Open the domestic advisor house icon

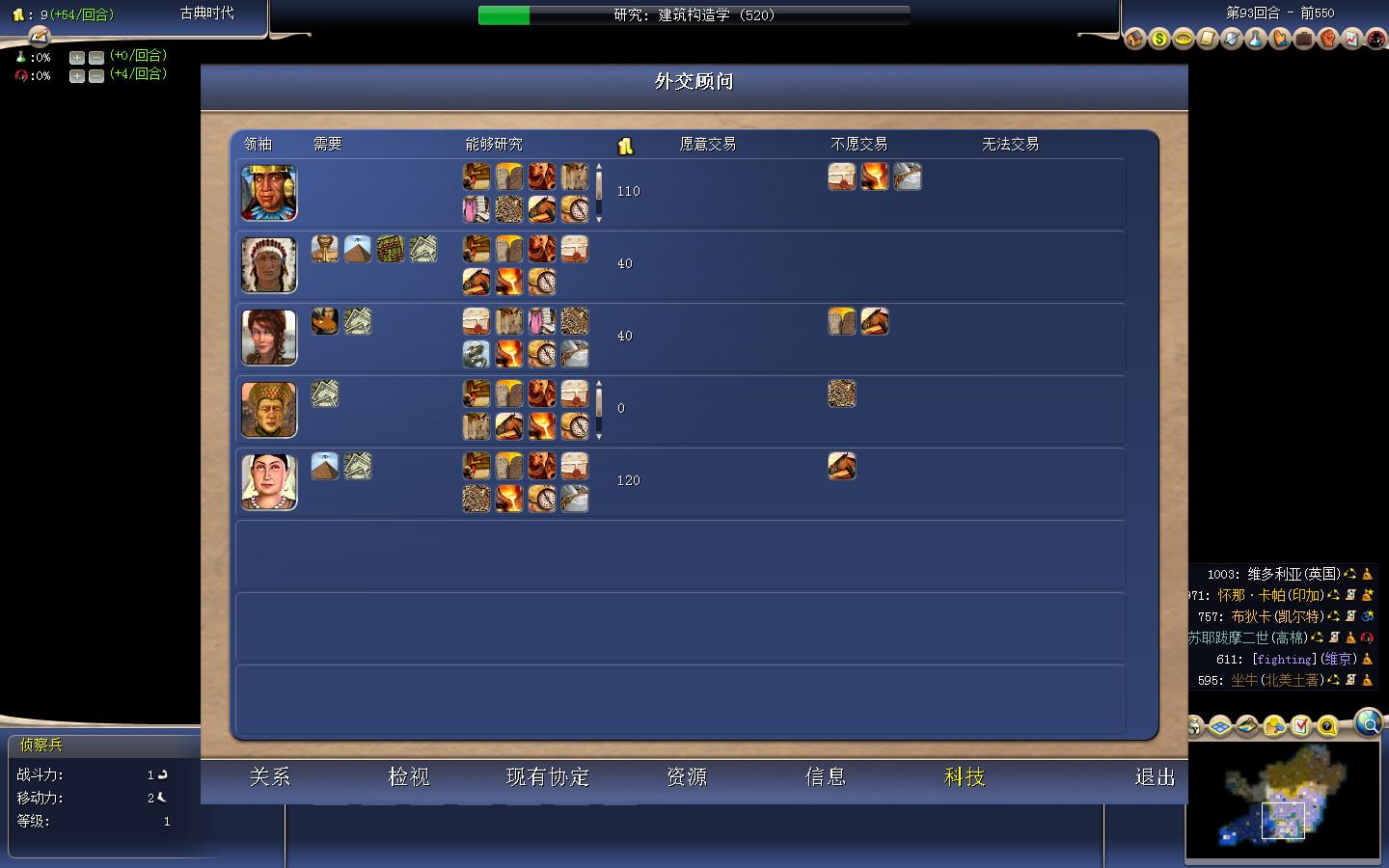tap(1134, 40)
